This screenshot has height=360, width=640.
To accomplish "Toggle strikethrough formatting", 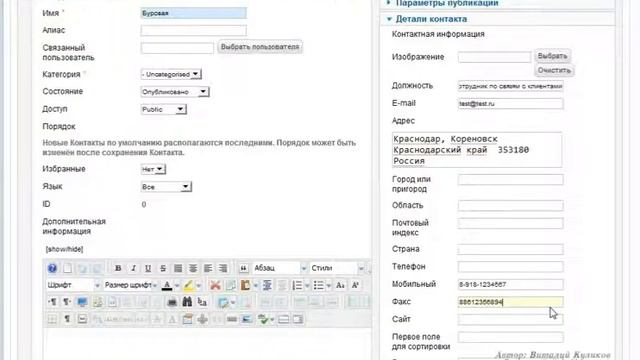I will (x=163, y=268).
